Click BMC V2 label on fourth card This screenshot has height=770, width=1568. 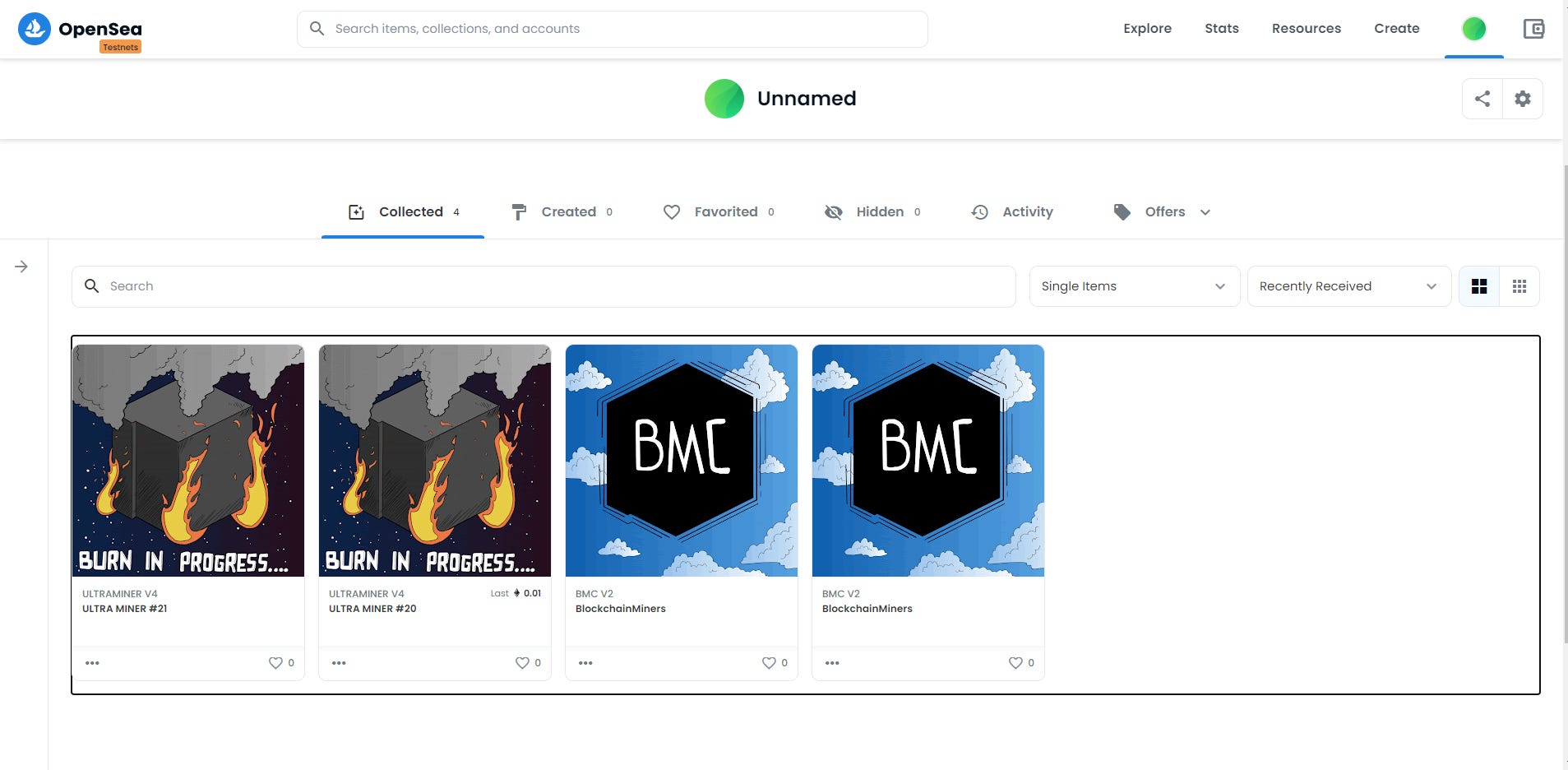tap(841, 594)
